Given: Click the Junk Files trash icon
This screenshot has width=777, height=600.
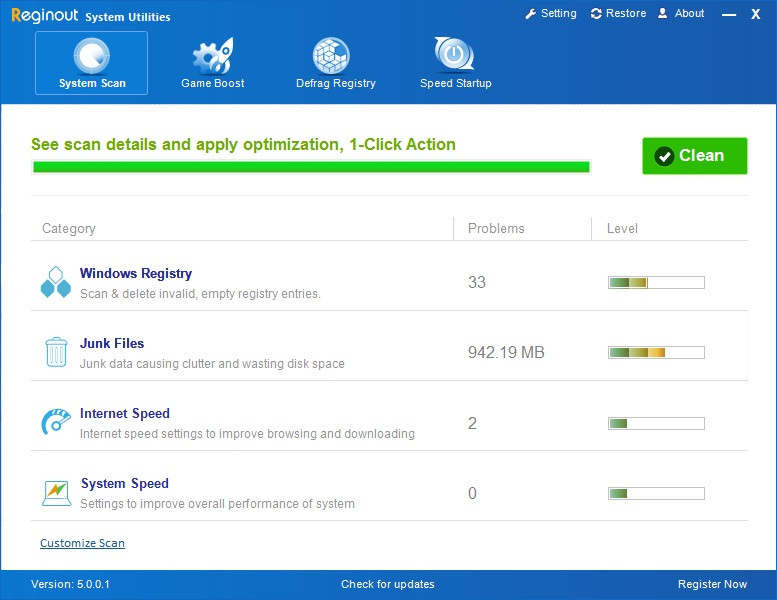Looking at the screenshot, I should coord(56,352).
